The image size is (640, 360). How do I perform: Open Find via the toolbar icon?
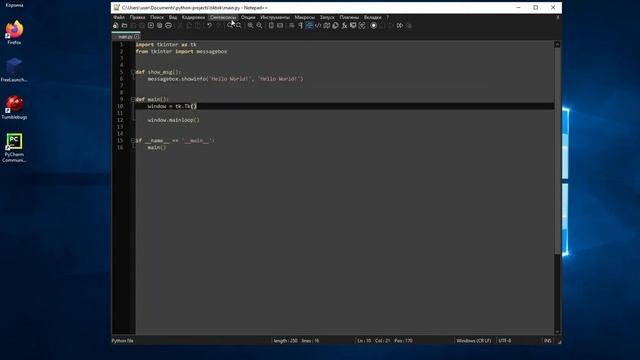[x=229, y=25]
